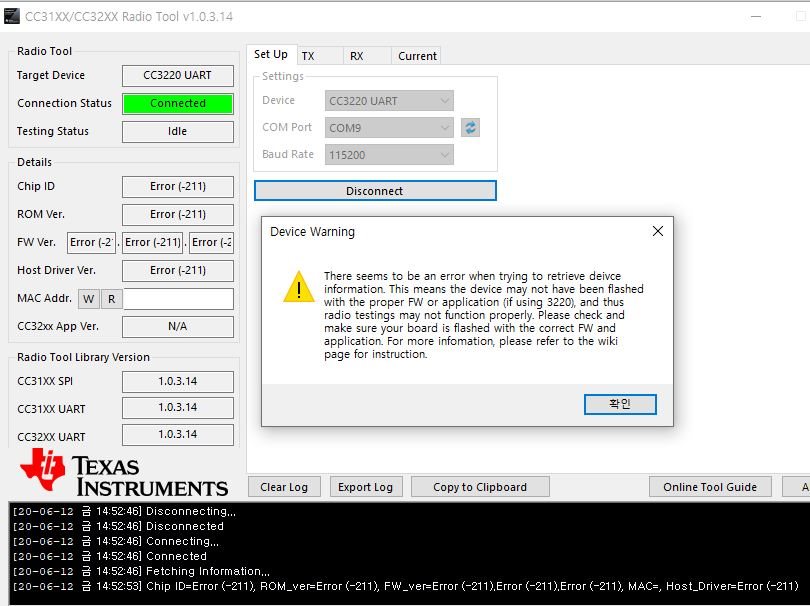Image resolution: width=810 pixels, height=606 pixels.
Task: Click the MAC address input field
Action: [x=178, y=299]
